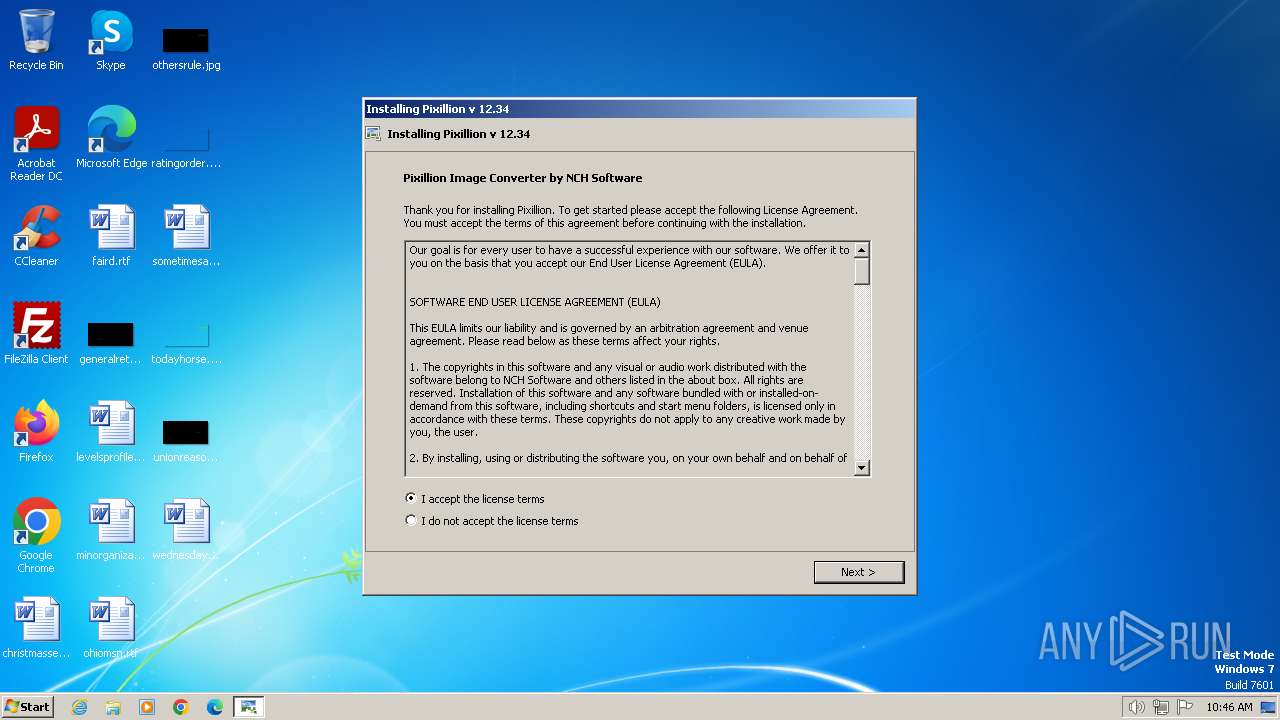Click the license text scrollbar thumb
The image size is (1280, 720).
pyautogui.click(x=862, y=272)
